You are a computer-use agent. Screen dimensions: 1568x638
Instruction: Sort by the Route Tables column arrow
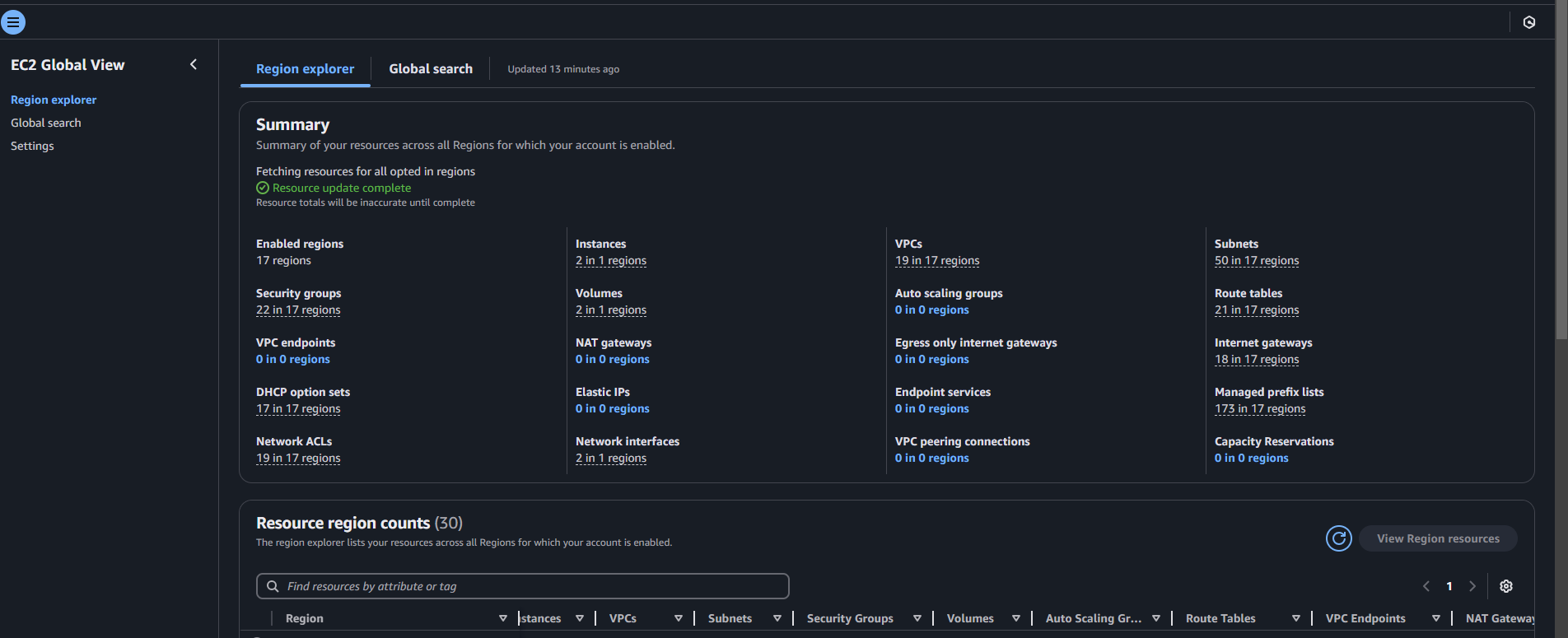tap(1296, 618)
